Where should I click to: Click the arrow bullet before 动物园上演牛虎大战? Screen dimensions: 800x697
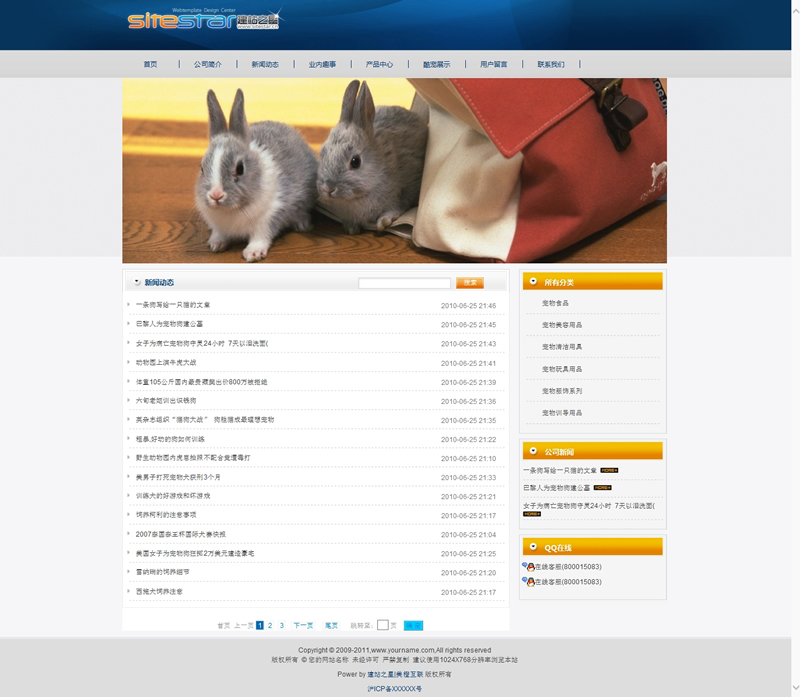(129, 362)
